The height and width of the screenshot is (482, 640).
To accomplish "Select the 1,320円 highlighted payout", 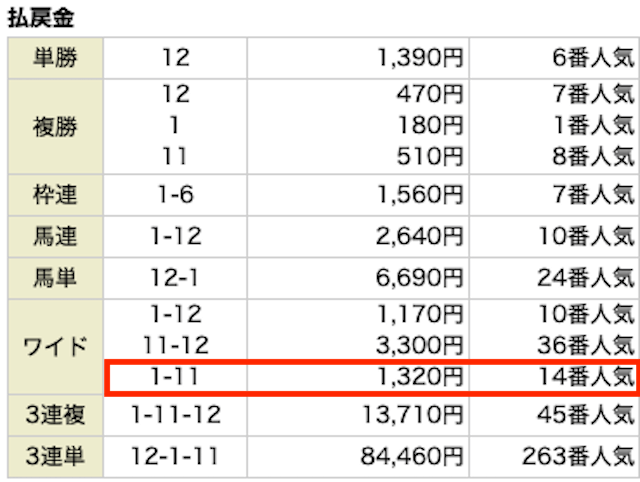I will [420, 376].
